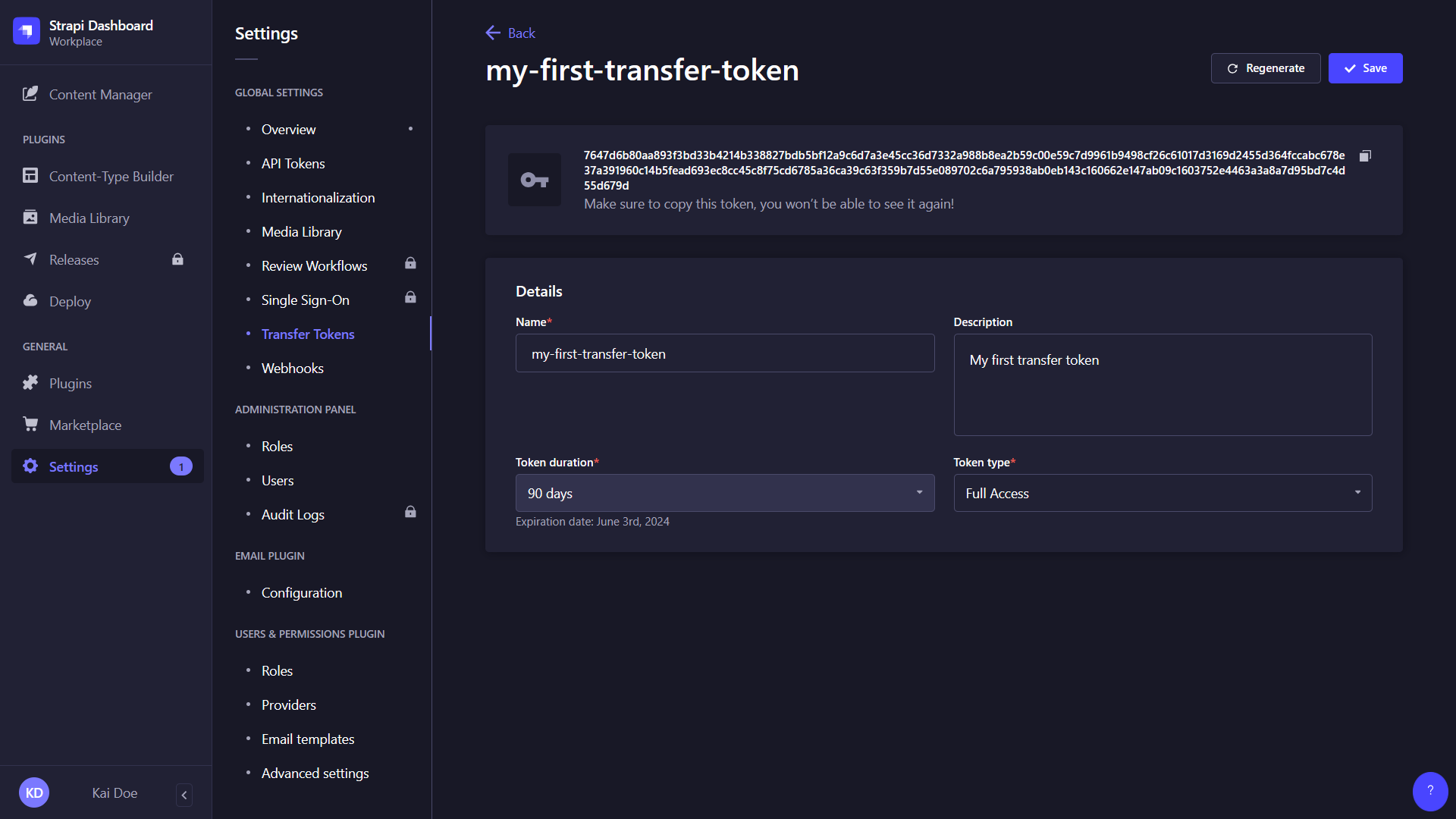Click the KD user avatar
Image resolution: width=1456 pixels, height=819 pixels.
pyautogui.click(x=34, y=792)
